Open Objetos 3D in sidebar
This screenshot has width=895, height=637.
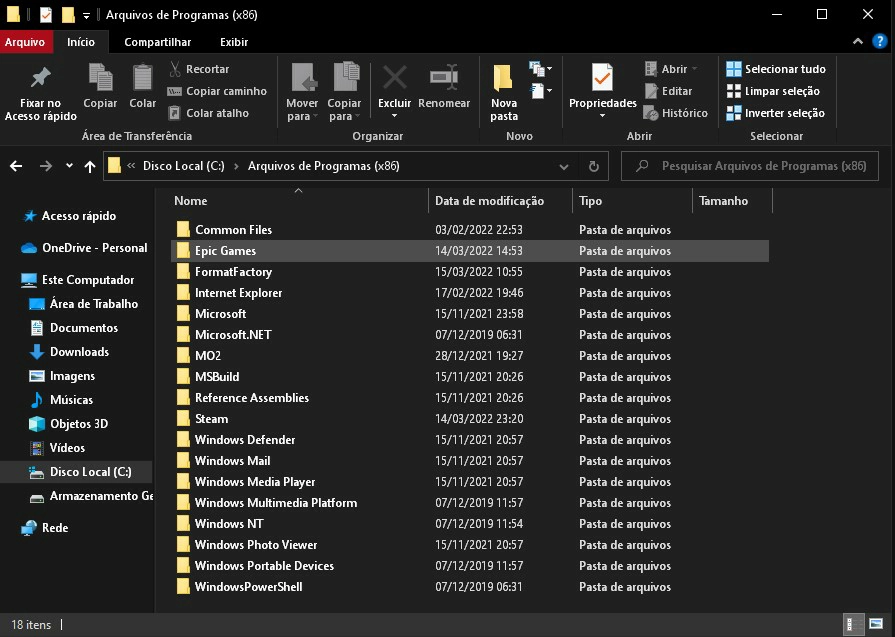pyautogui.click(x=69, y=424)
